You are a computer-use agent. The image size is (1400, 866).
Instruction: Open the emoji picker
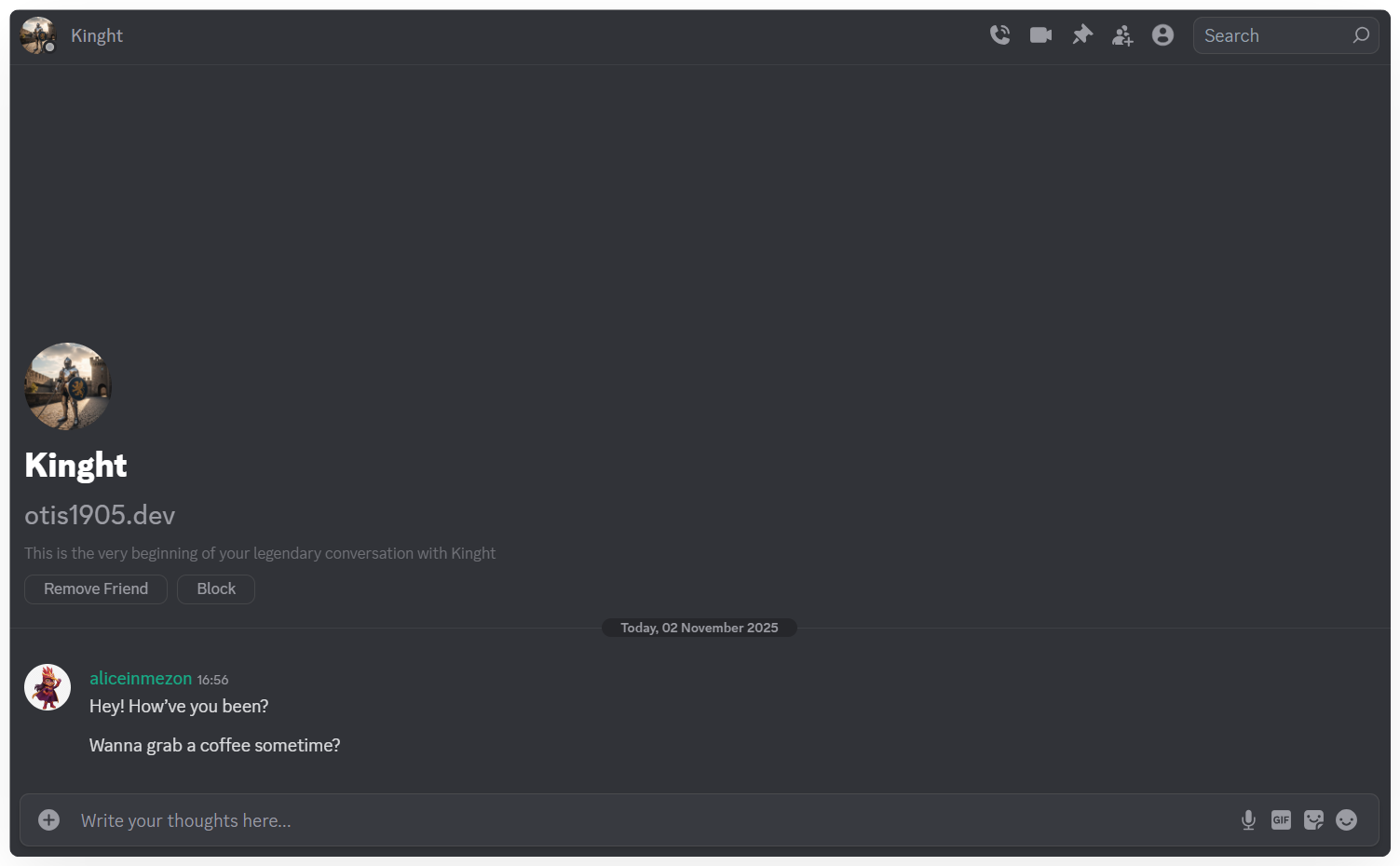pyautogui.click(x=1346, y=819)
